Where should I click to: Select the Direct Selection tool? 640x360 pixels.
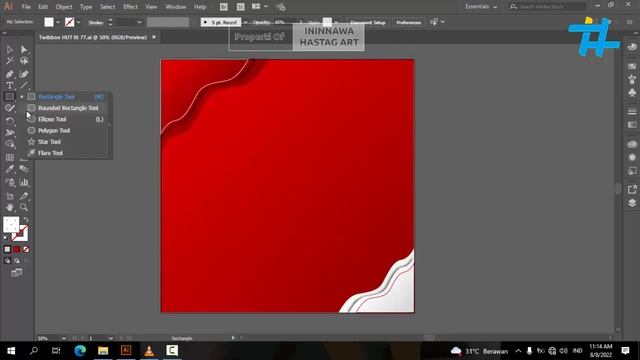pyautogui.click(x=24, y=49)
